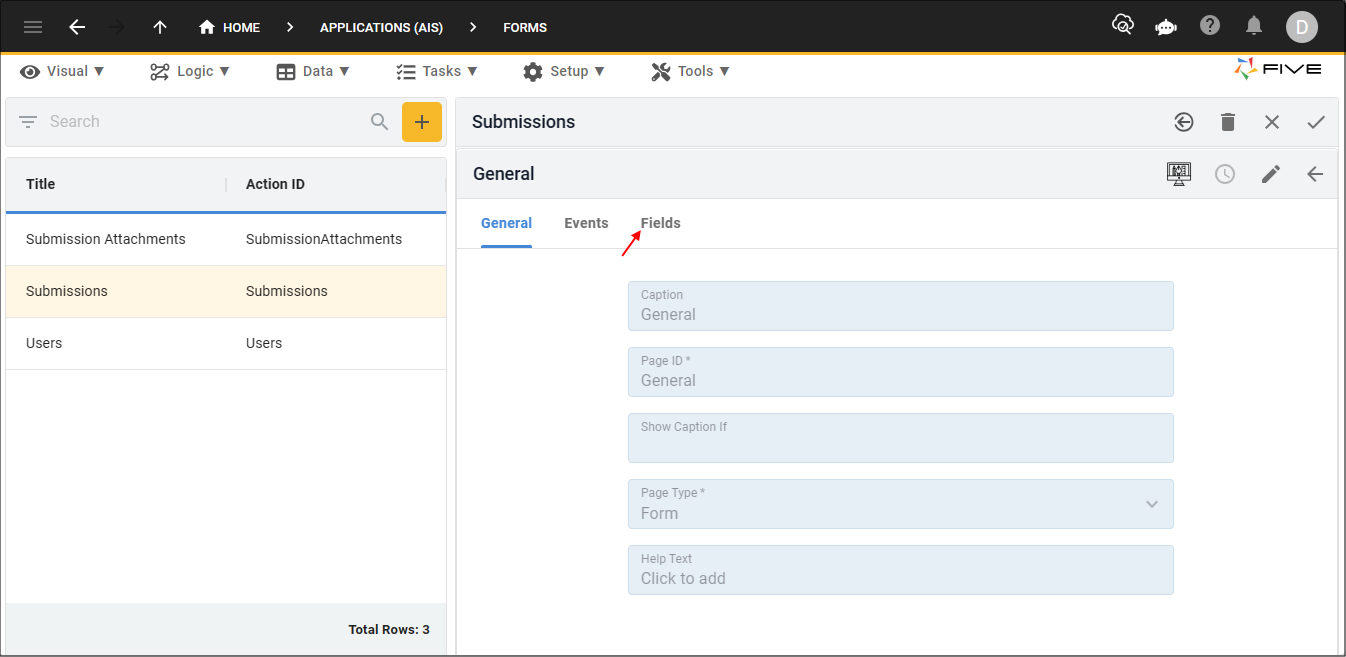Click the pencil edit icon

(1270, 174)
